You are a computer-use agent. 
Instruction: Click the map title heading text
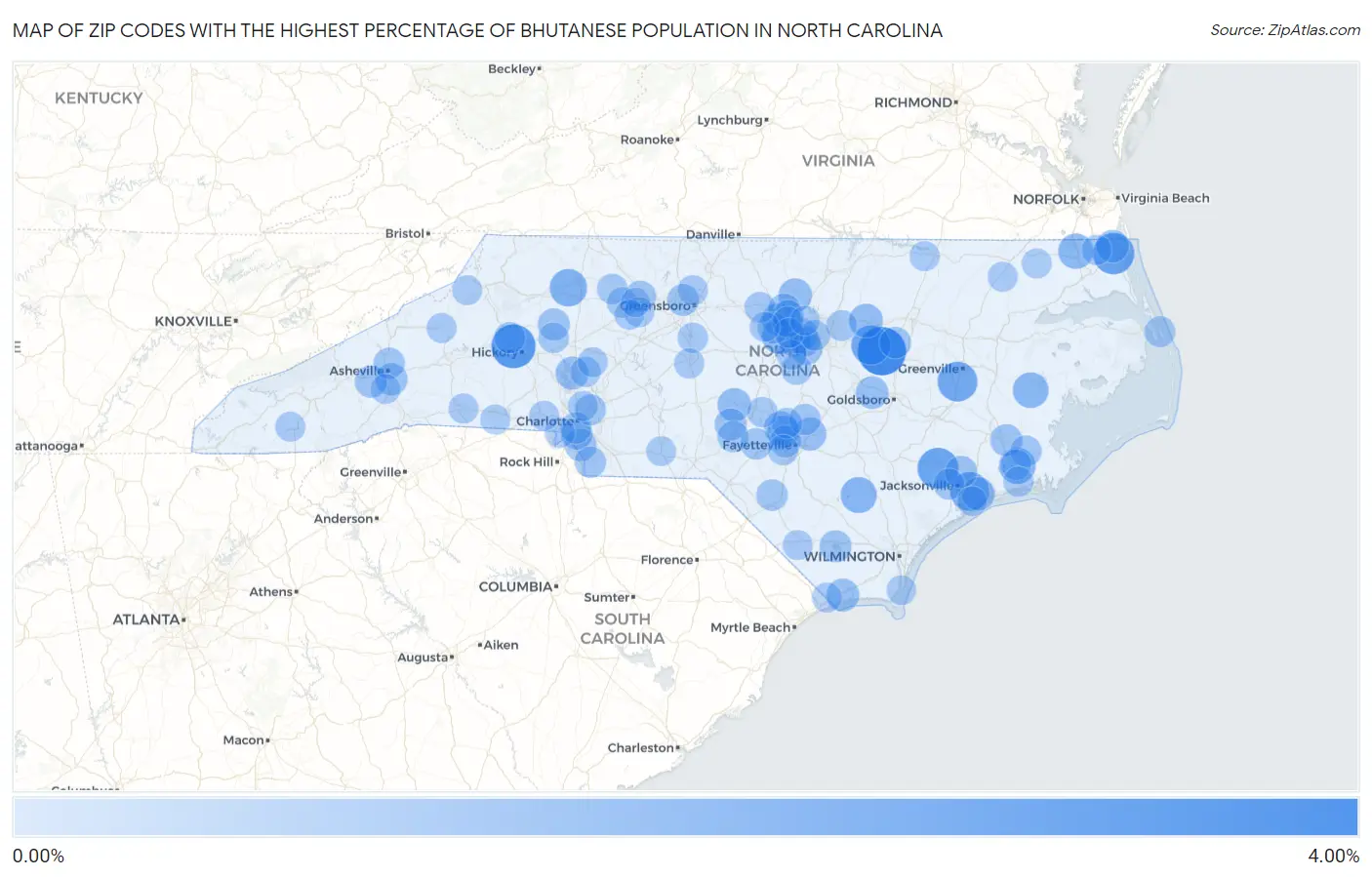tap(477, 30)
